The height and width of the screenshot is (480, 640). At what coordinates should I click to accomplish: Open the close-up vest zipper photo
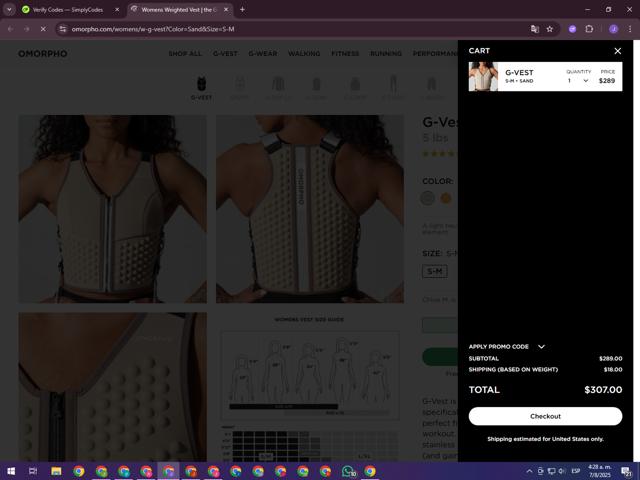pos(113,387)
